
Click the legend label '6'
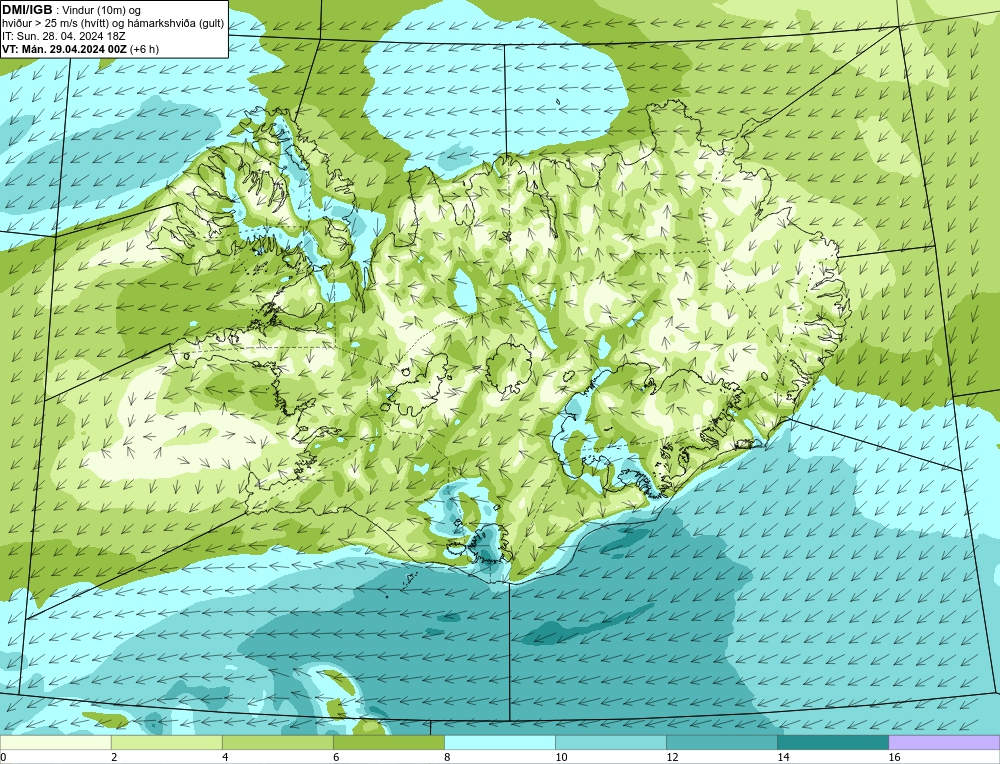point(336,757)
